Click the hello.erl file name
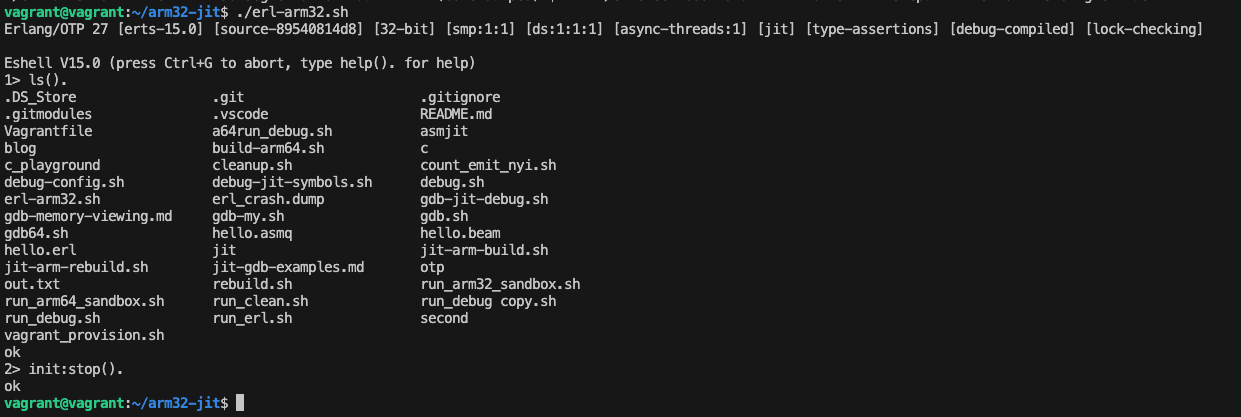Screen dimensions: 1241x417 (x=40, y=250)
